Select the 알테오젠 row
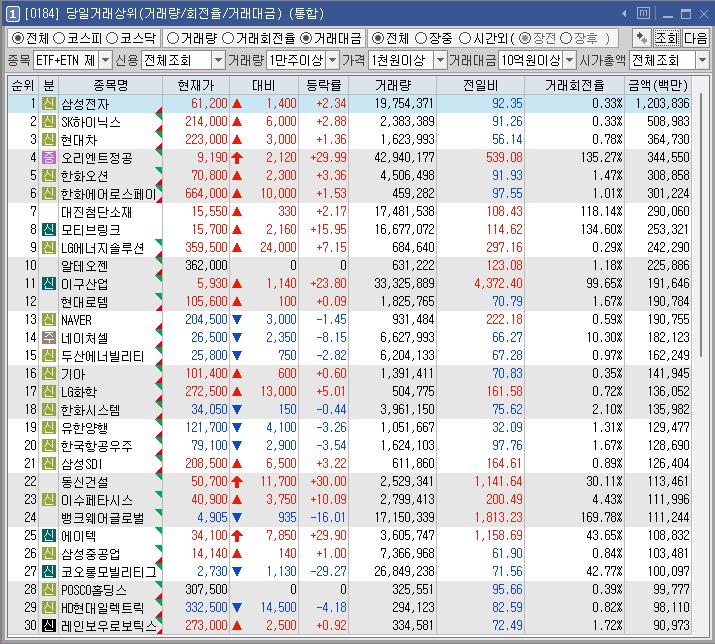Viewport: 715px width, 644px height. click(349, 265)
